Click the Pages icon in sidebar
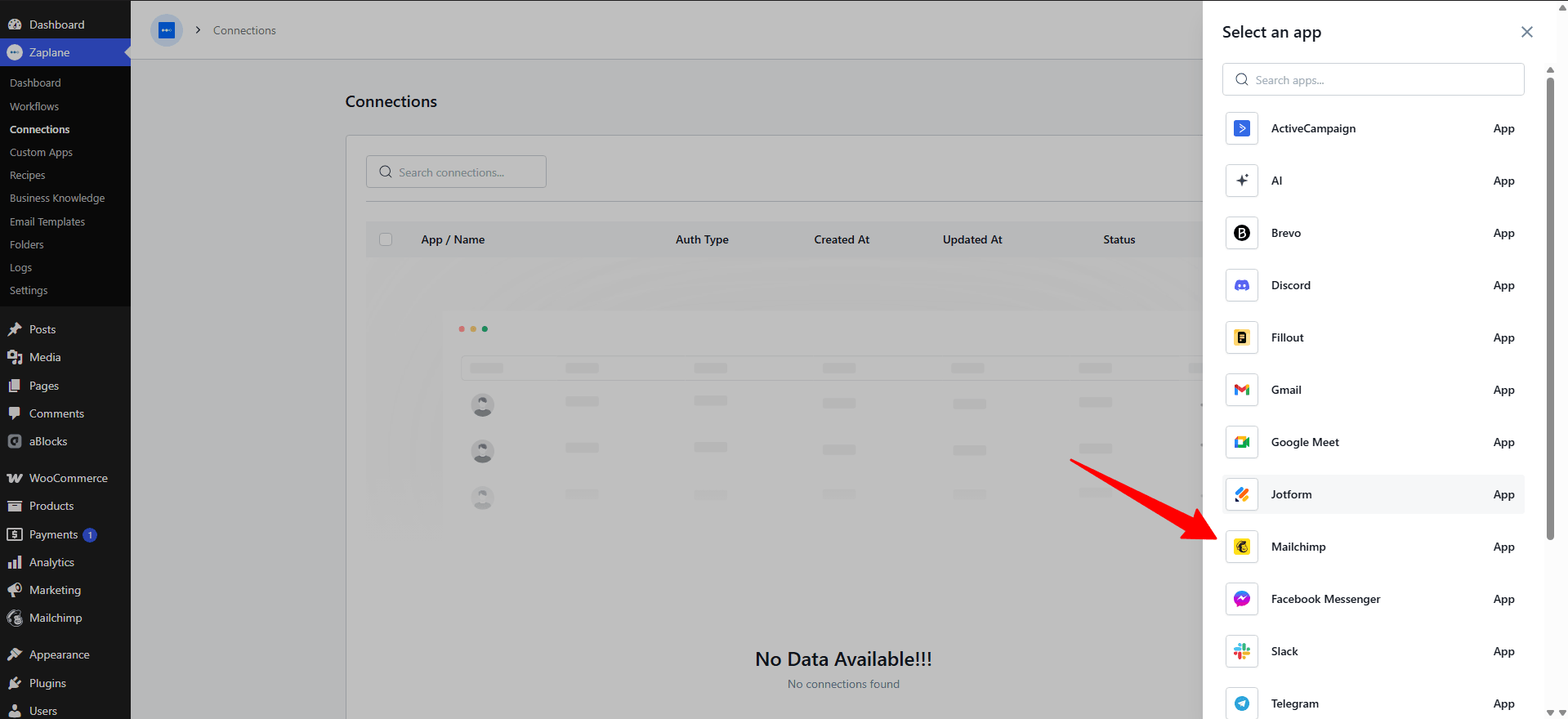The image size is (1568, 719). click(15, 386)
